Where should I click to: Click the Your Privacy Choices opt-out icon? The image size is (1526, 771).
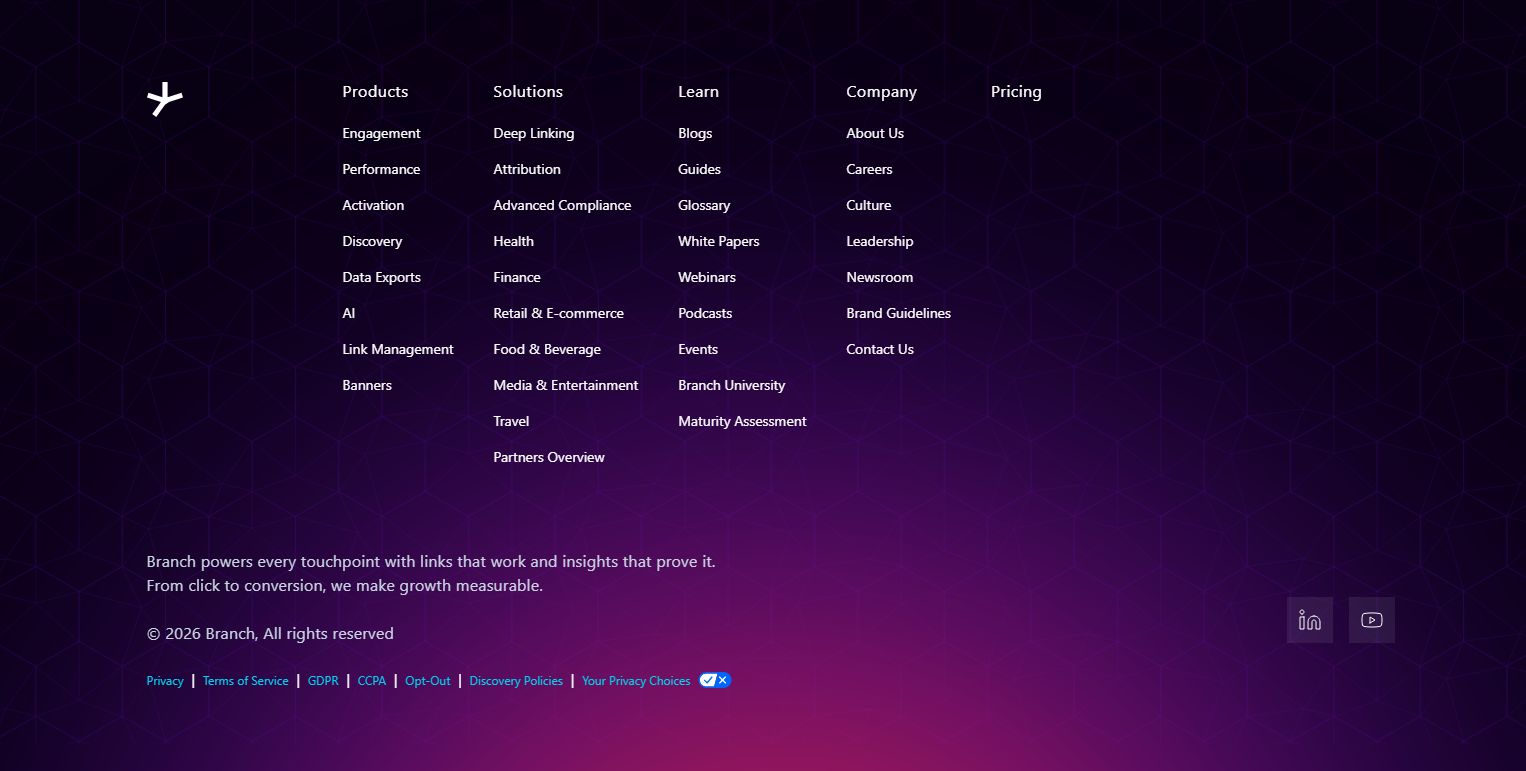(714, 680)
